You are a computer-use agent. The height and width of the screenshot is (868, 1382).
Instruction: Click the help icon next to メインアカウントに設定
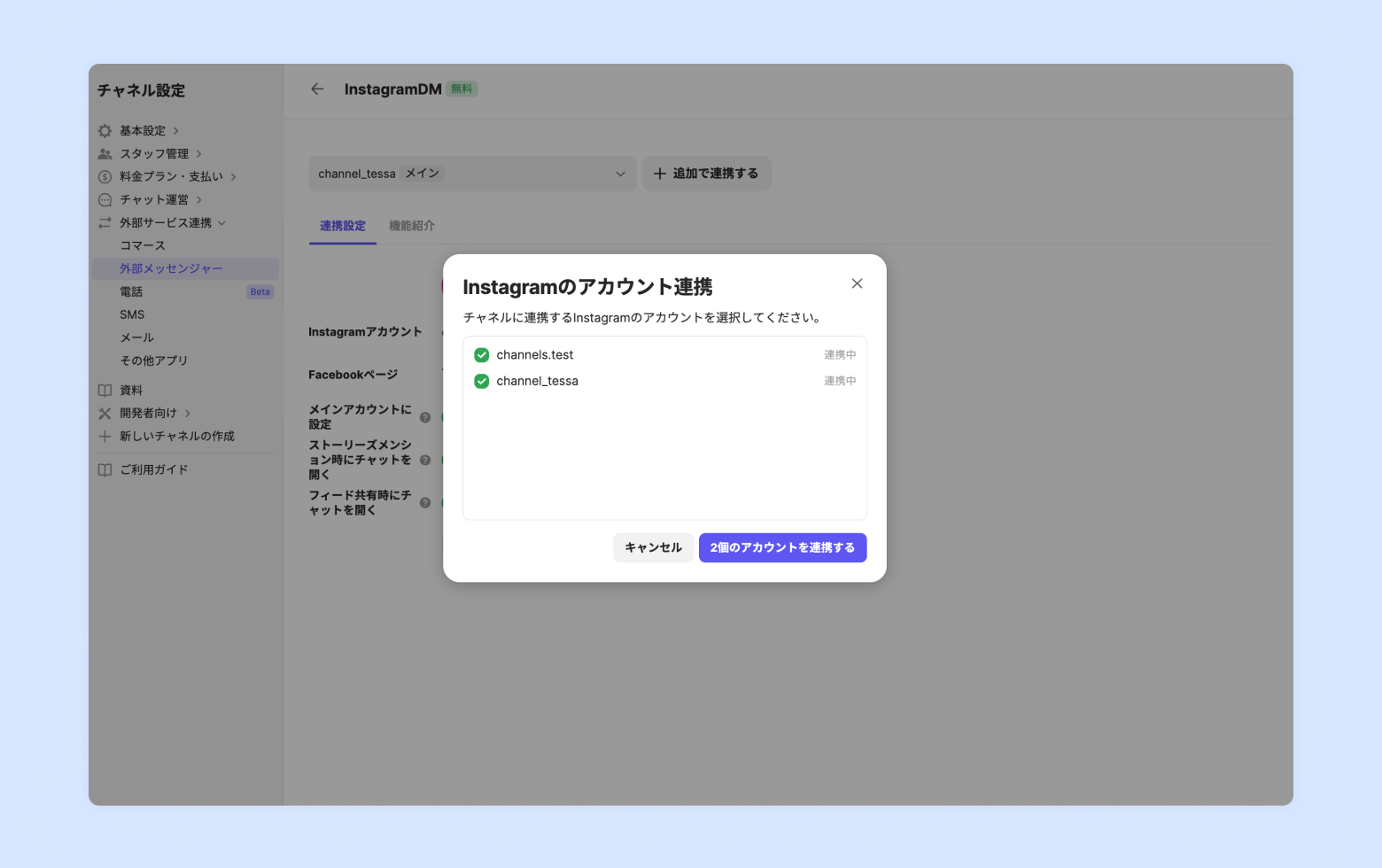point(425,417)
